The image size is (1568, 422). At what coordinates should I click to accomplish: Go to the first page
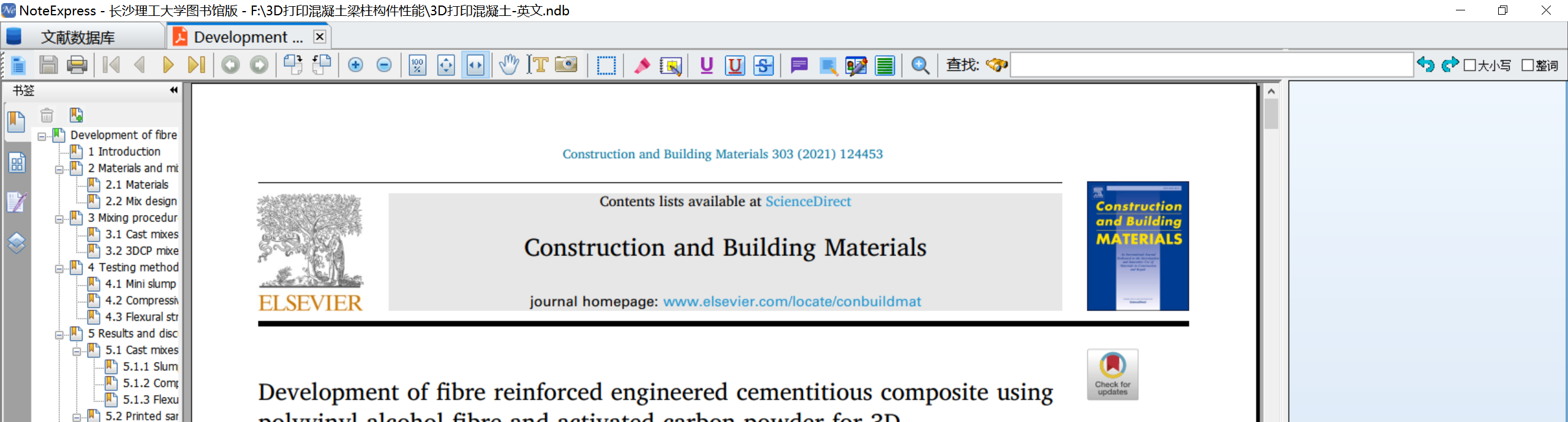[111, 65]
